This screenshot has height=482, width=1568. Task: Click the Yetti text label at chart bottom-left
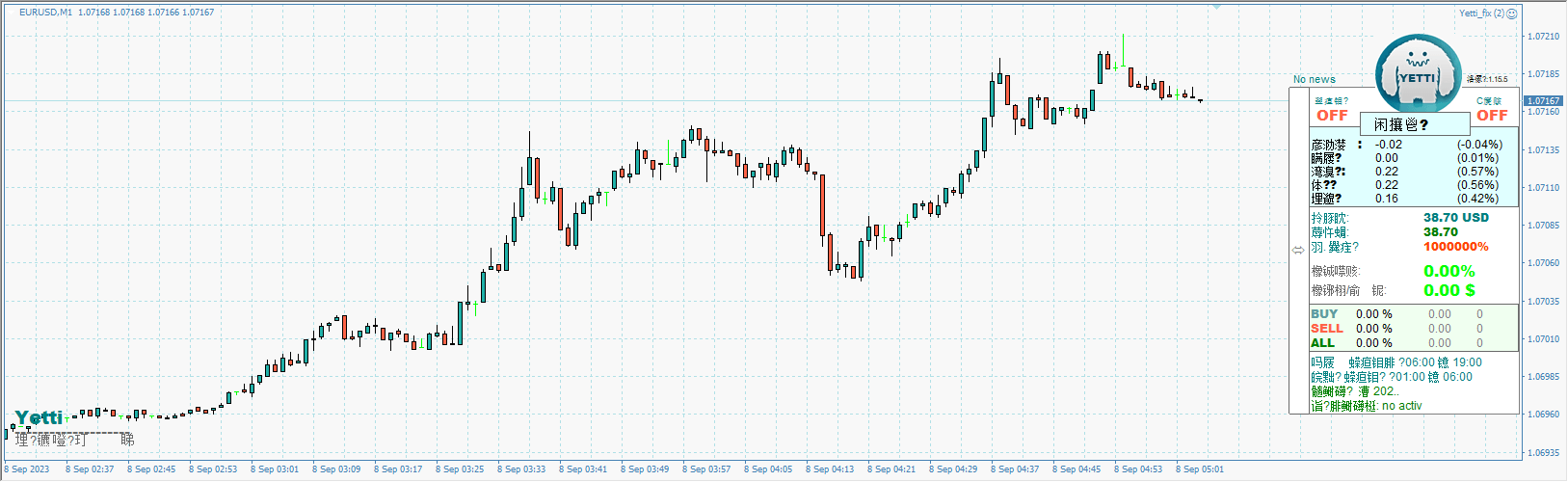39,417
